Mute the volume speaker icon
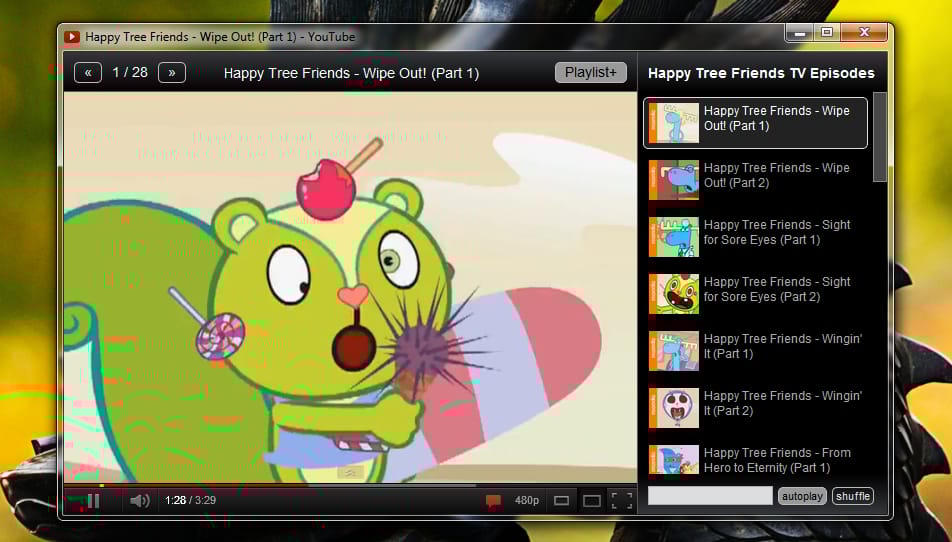Screen dimensions: 952x542 tap(140, 501)
